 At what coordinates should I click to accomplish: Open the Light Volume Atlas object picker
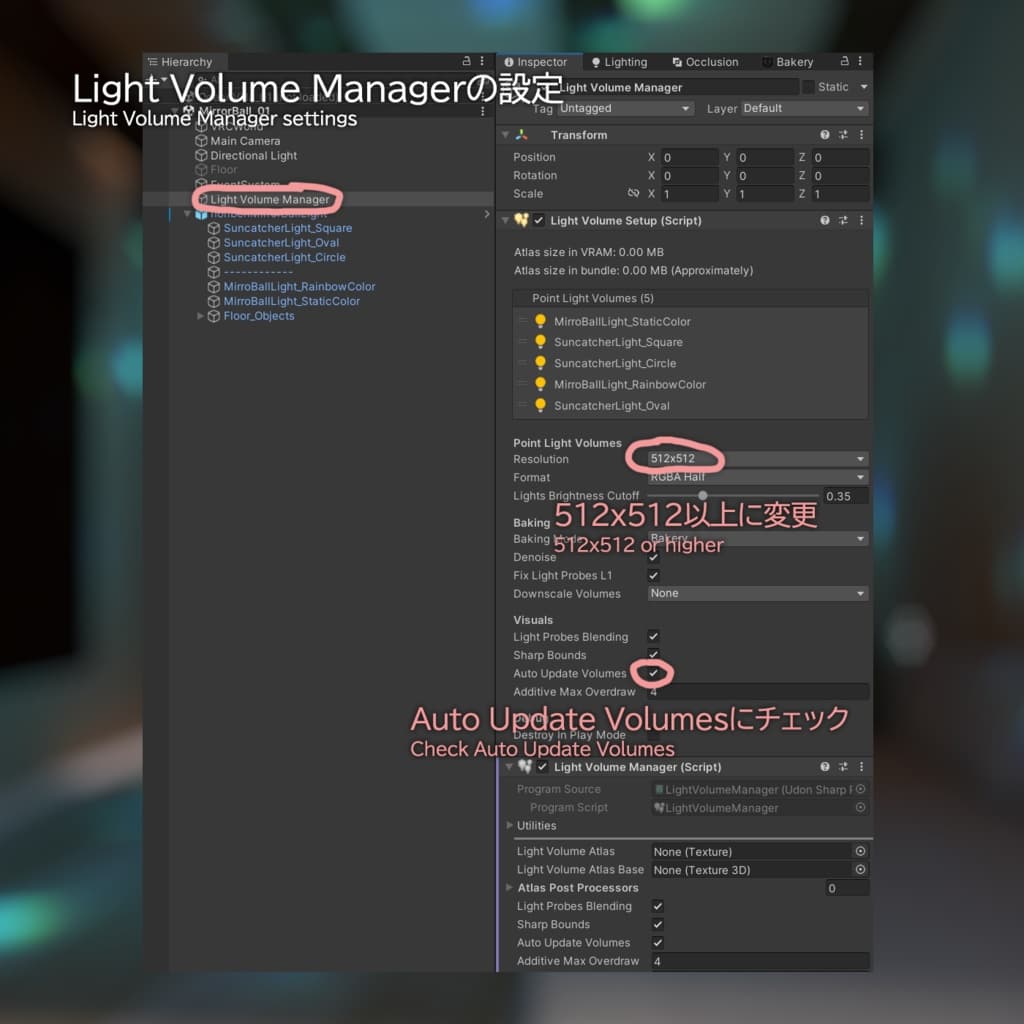pyautogui.click(x=861, y=852)
